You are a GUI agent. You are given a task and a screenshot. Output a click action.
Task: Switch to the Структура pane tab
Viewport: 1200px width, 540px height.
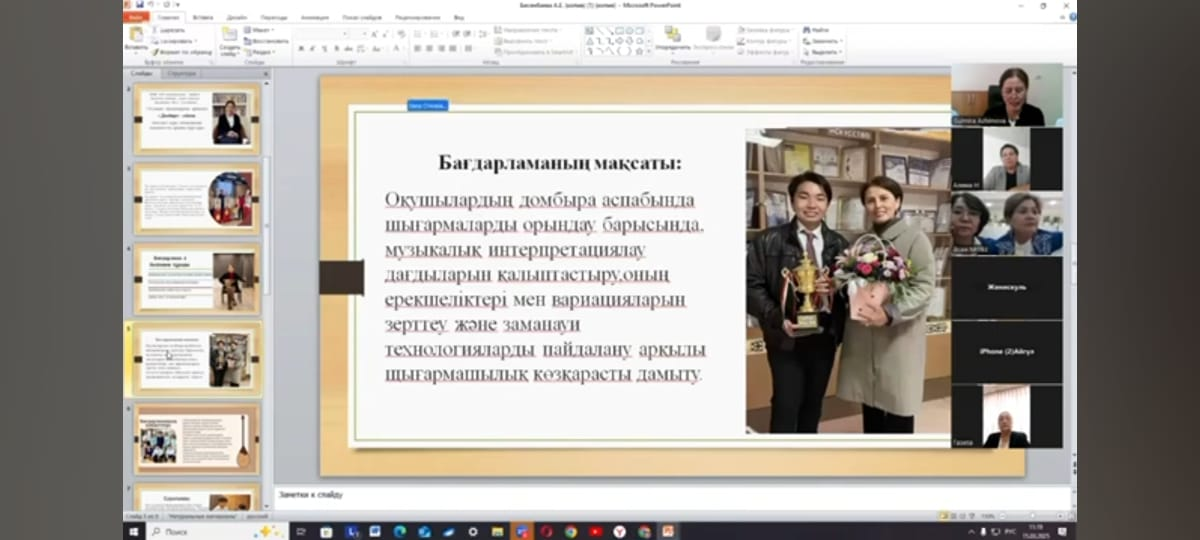click(181, 73)
